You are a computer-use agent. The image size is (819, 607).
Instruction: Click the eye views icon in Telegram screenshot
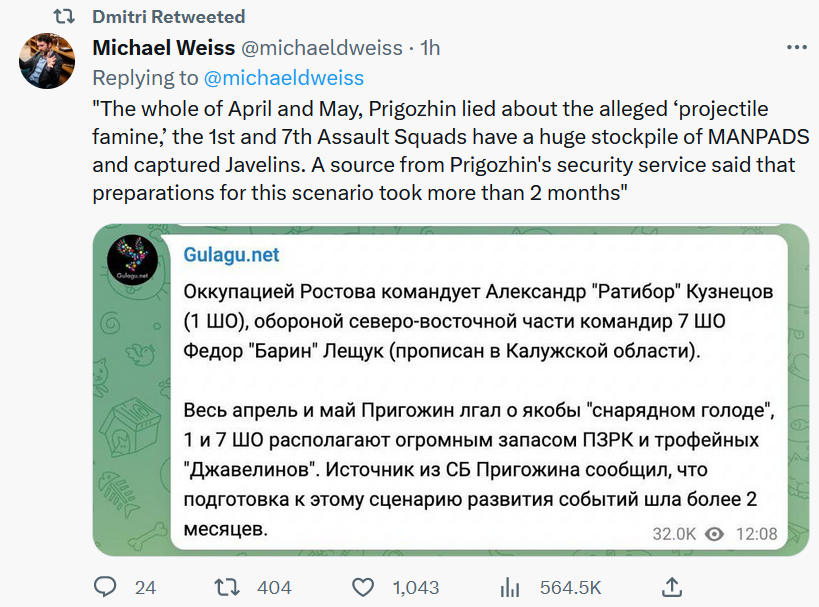714,534
